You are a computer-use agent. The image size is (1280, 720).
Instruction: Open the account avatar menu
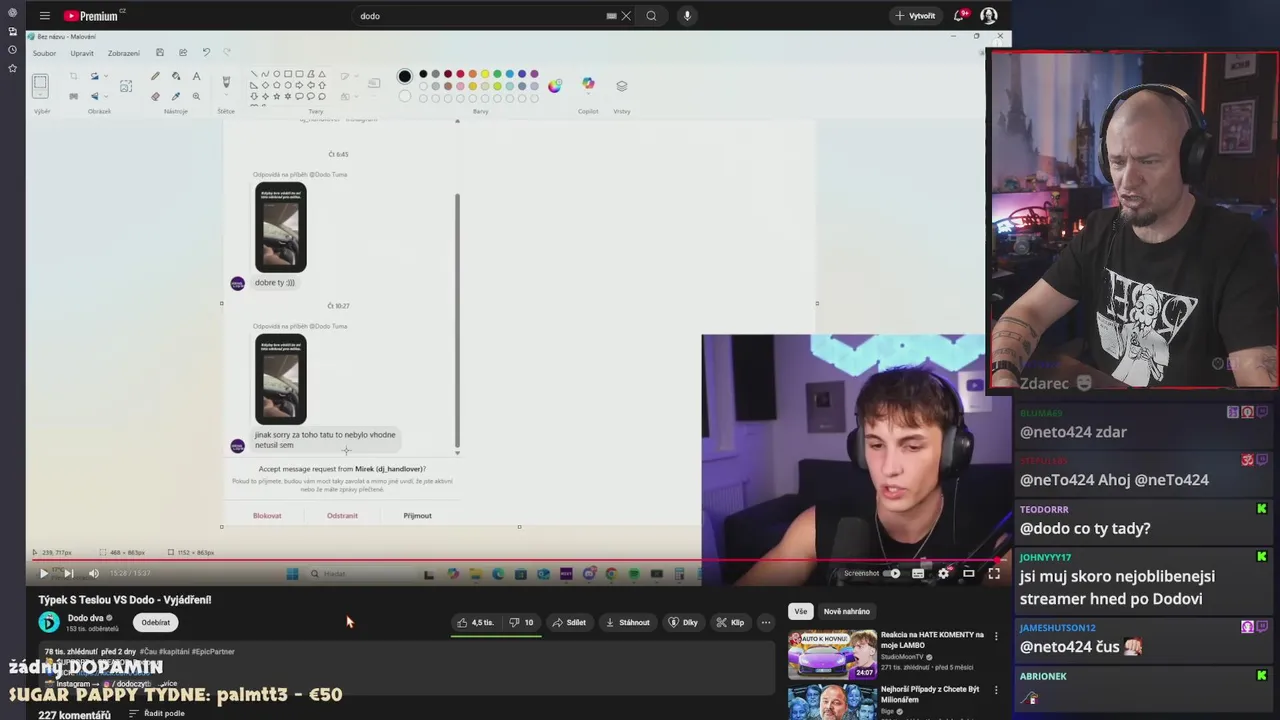pos(989,16)
